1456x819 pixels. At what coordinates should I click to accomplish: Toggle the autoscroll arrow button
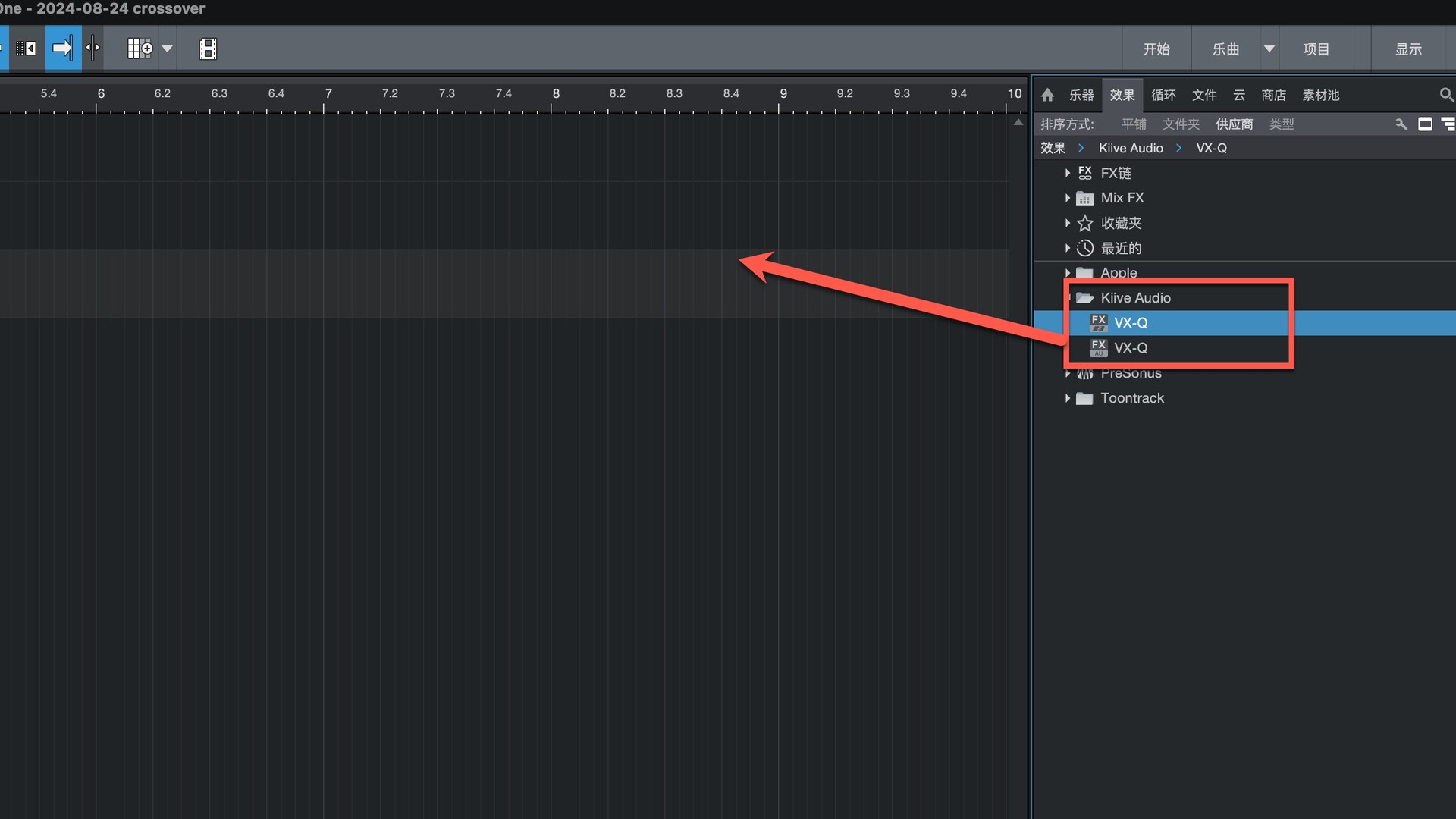point(63,49)
